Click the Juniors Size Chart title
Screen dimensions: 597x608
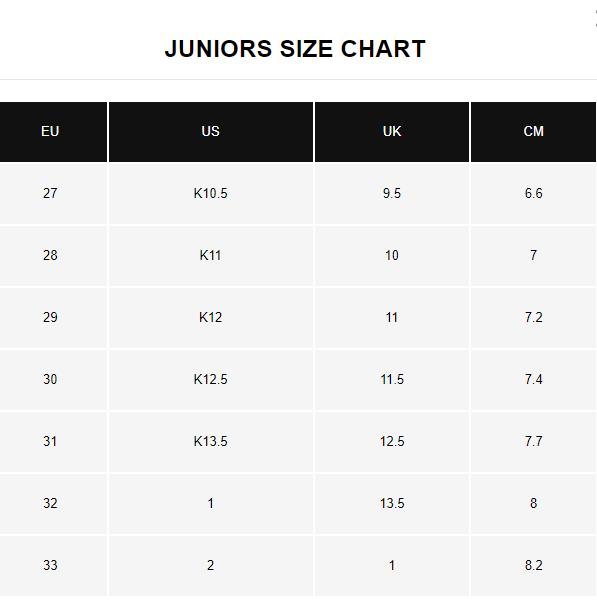[295, 49]
